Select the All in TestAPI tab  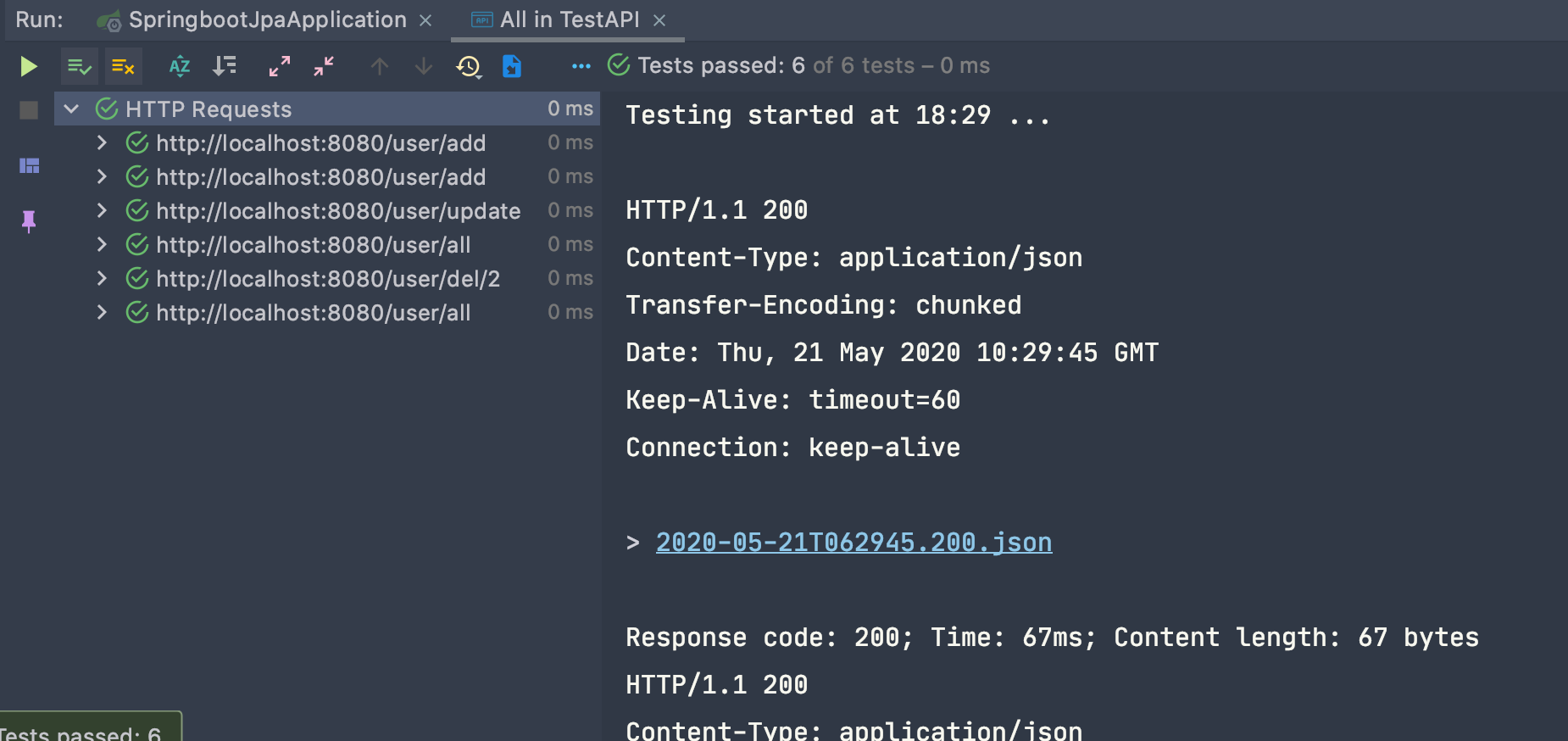point(569,19)
